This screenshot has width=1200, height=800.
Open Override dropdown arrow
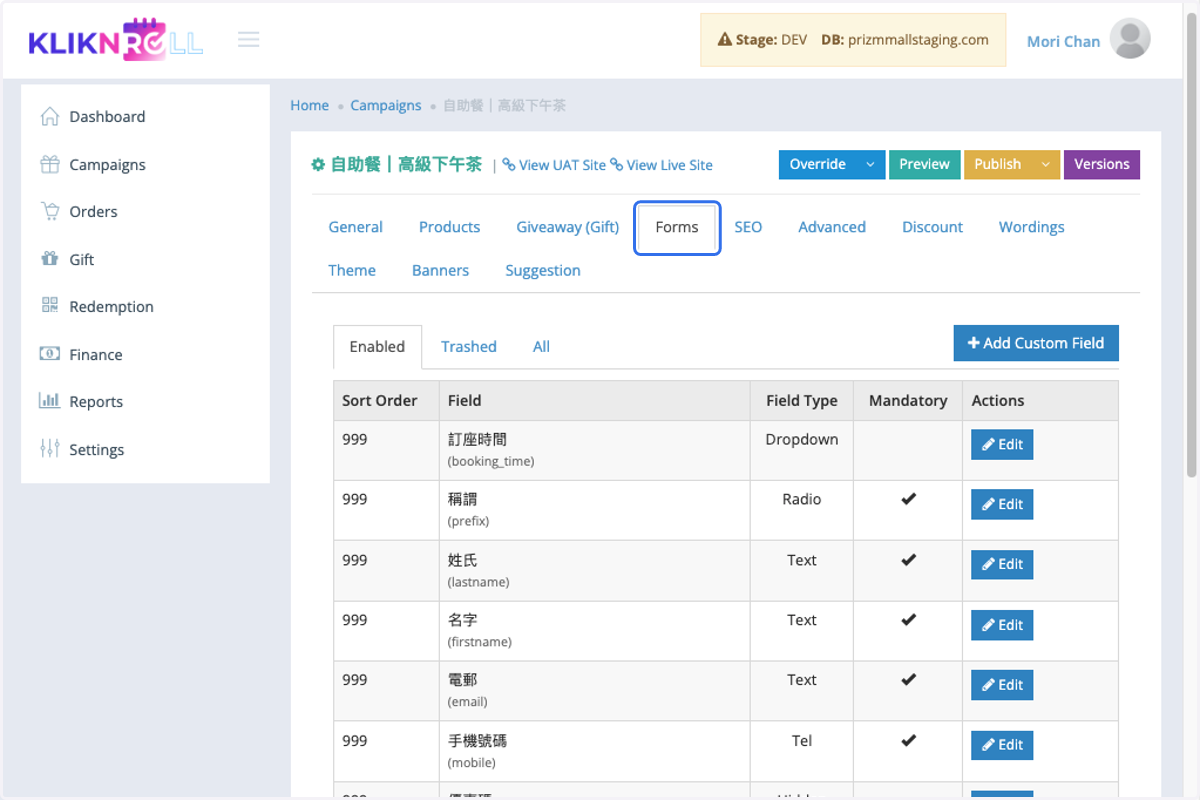point(870,165)
